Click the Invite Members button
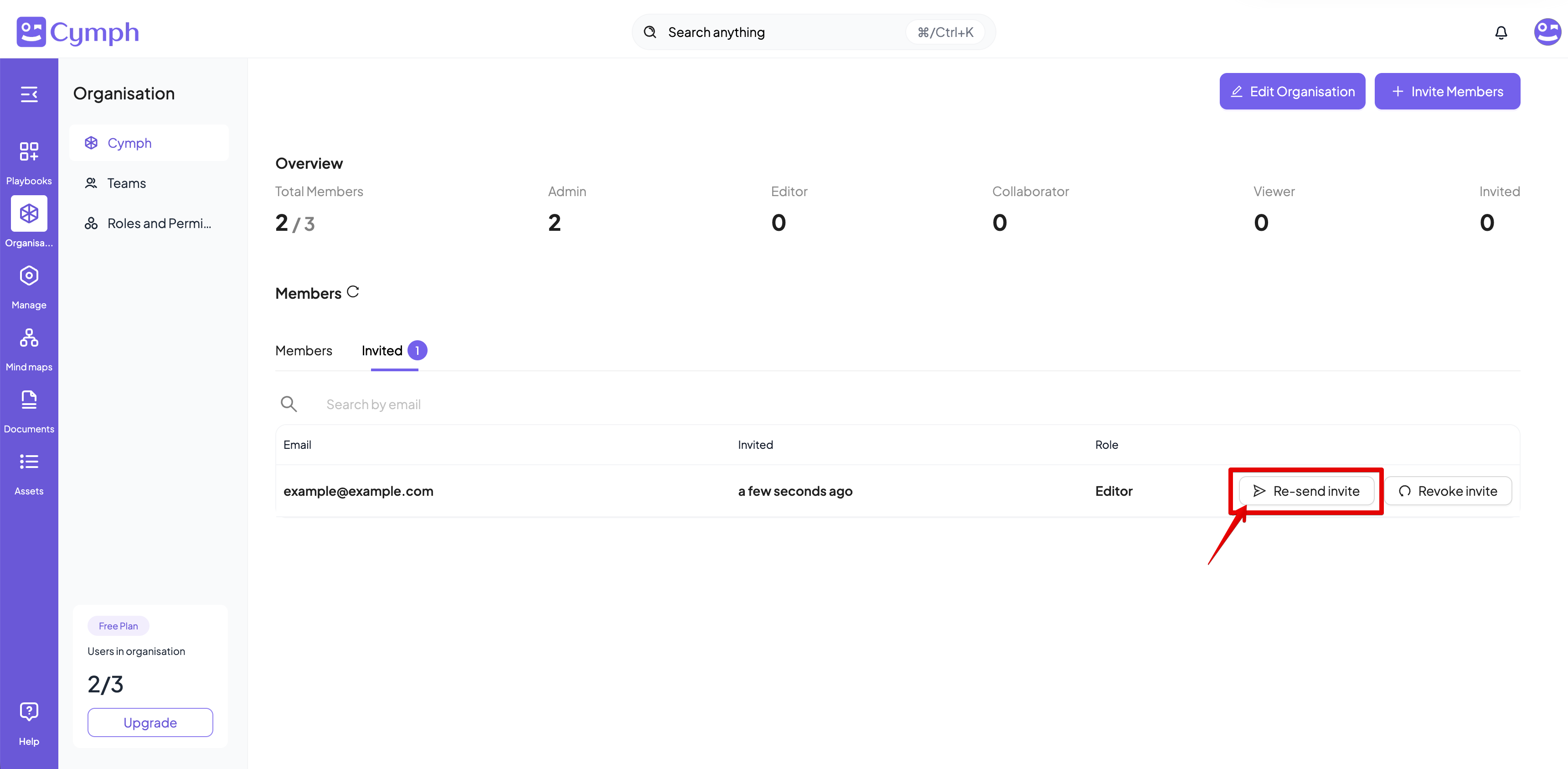The image size is (1568, 769). (x=1447, y=91)
